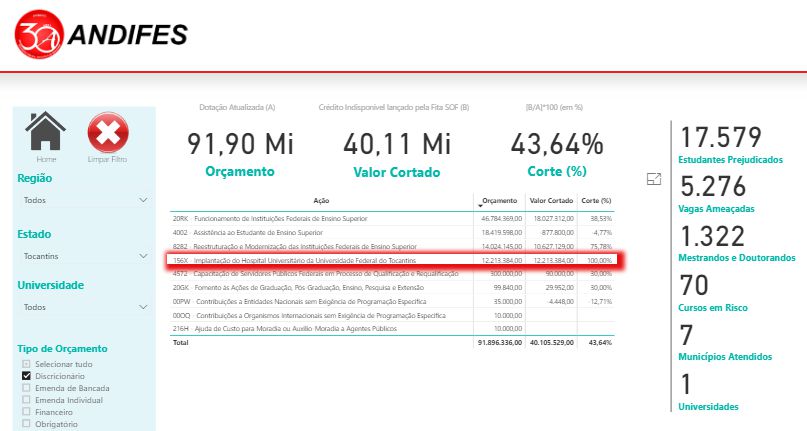Image resolution: width=807 pixels, height=431 pixels.
Task: Sort table by Valor Cortado header
Action: click(550, 201)
